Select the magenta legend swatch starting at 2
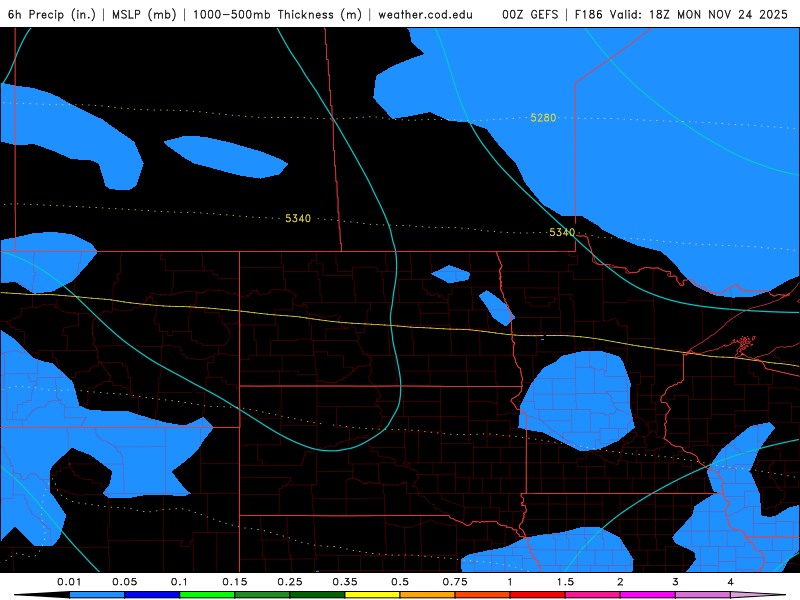 [648, 595]
